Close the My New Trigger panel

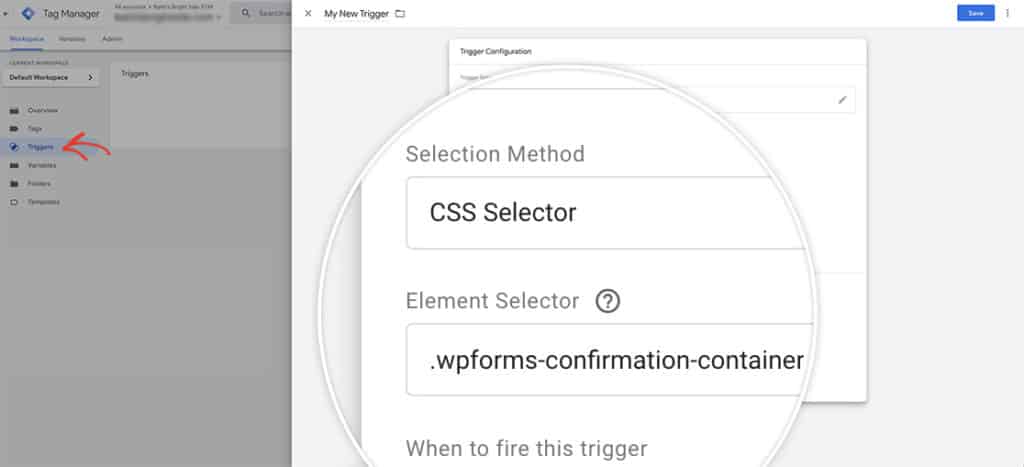pyautogui.click(x=308, y=13)
